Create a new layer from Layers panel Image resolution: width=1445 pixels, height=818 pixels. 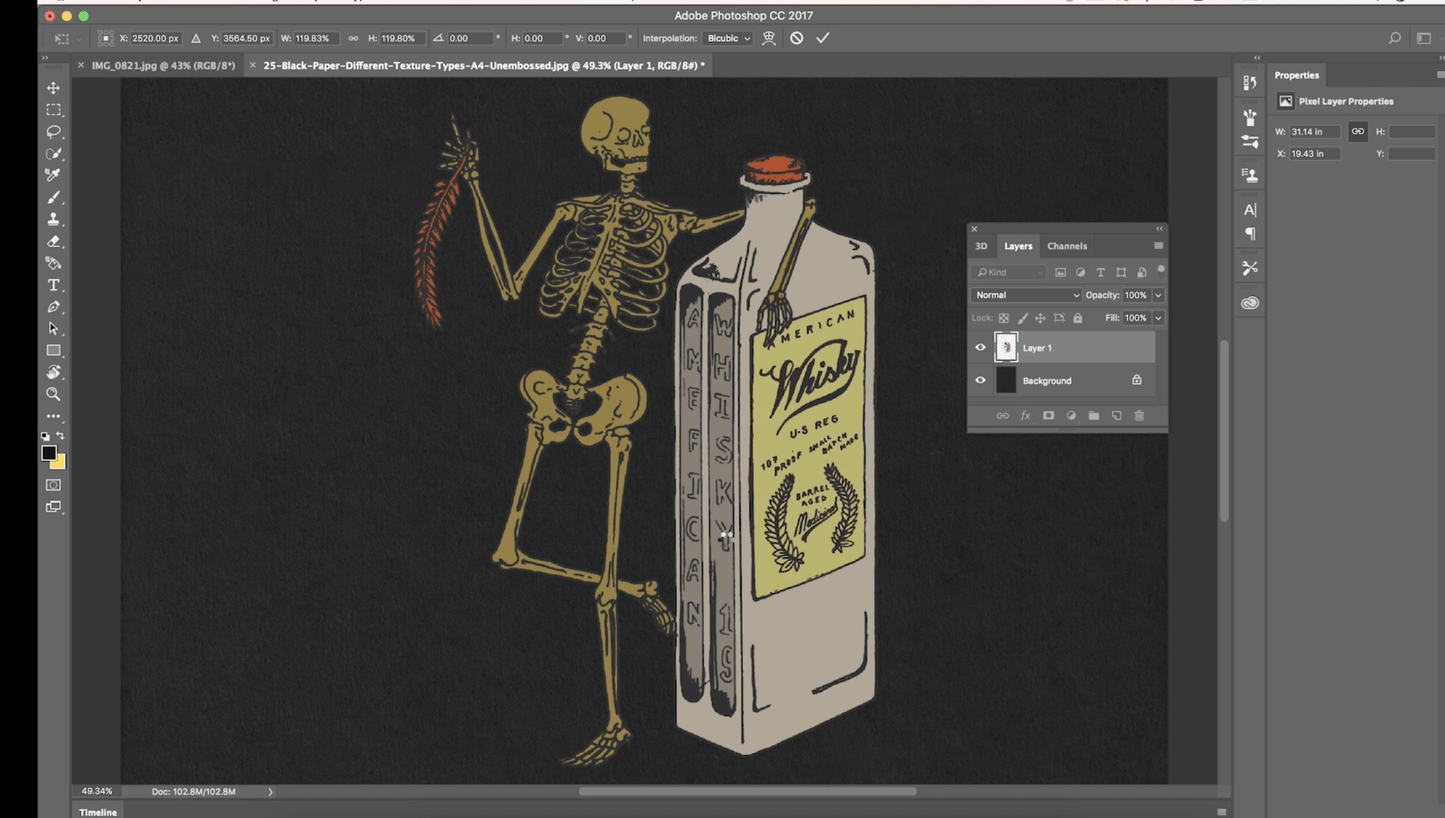click(x=1116, y=416)
